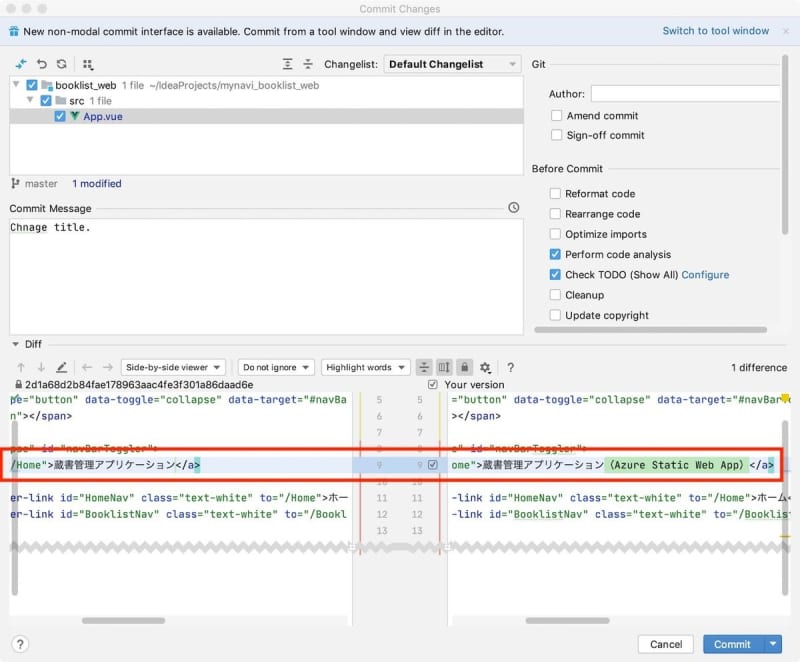This screenshot has width=800, height=662.
Task: Click the revision hash 2d1a68d2b84fae178963aac4fe3f301a86daad6e
Action: click(x=139, y=385)
